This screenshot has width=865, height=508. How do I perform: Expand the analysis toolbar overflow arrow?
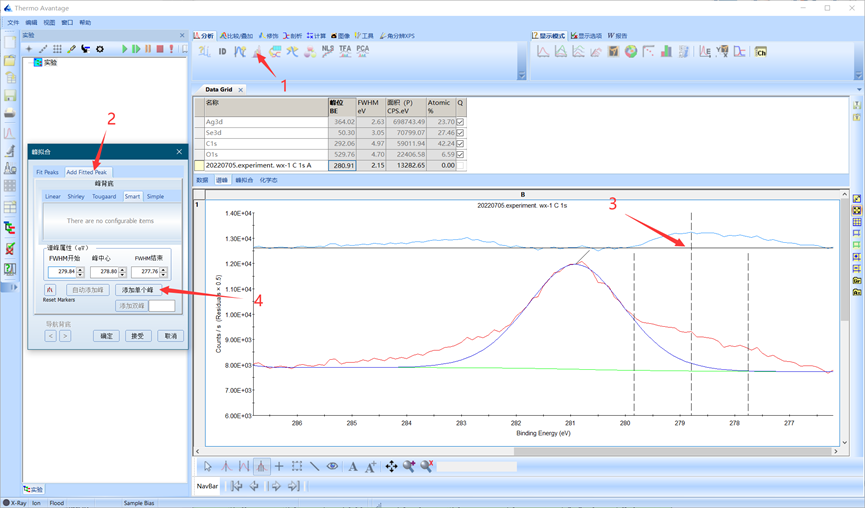point(521,75)
